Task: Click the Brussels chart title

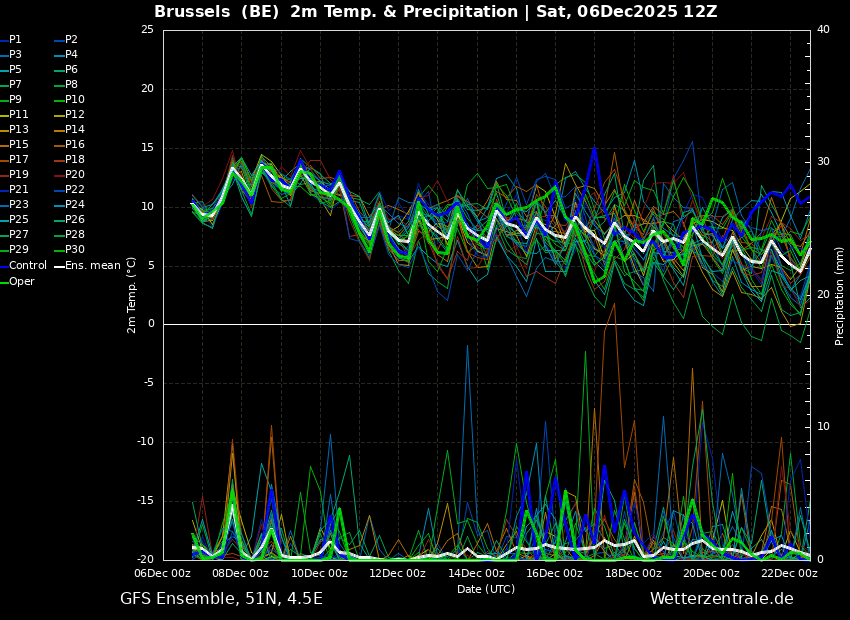Action: point(435,12)
